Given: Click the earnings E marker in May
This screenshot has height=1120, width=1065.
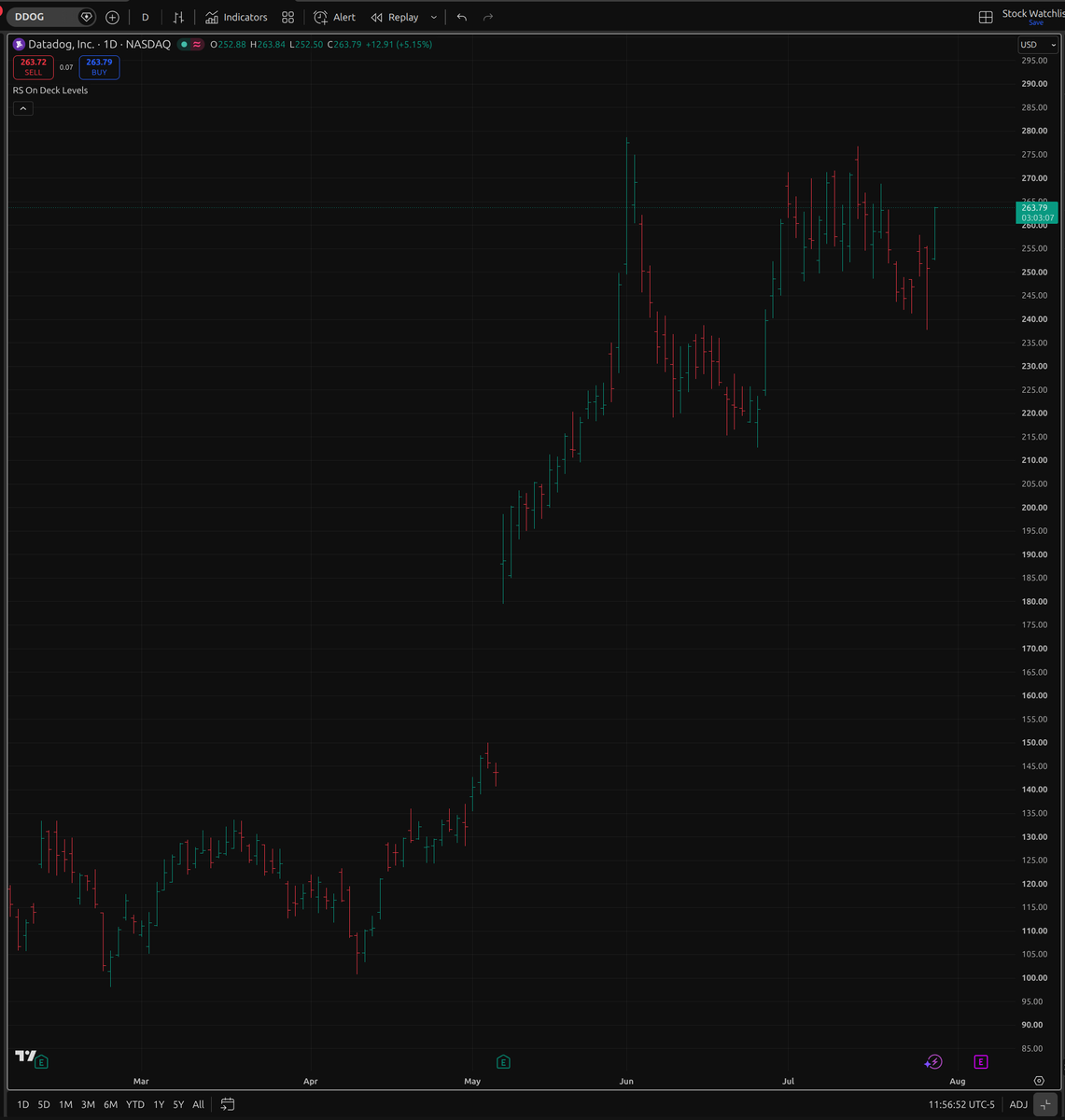Looking at the screenshot, I should 503,1061.
